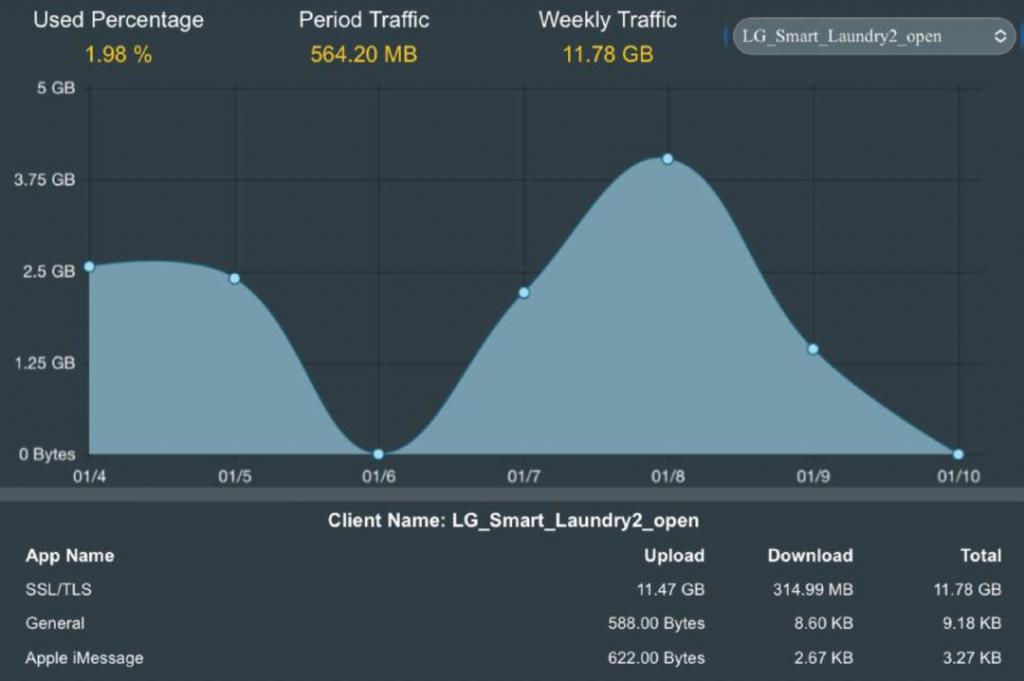Click the Used Percentage 1.98 % value
Screen dimensions: 1024x681
118,54
